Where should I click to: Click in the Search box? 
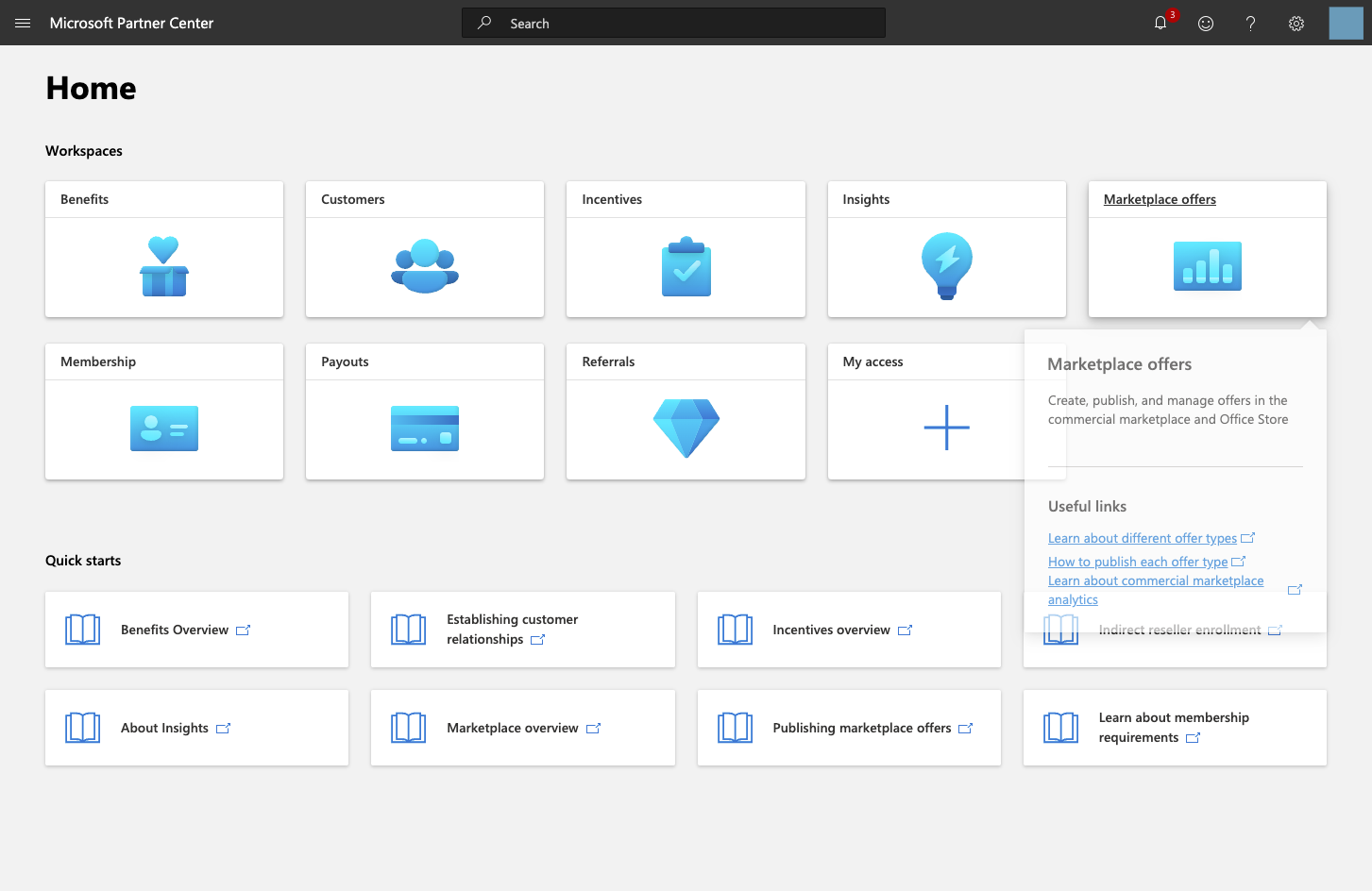(x=673, y=23)
